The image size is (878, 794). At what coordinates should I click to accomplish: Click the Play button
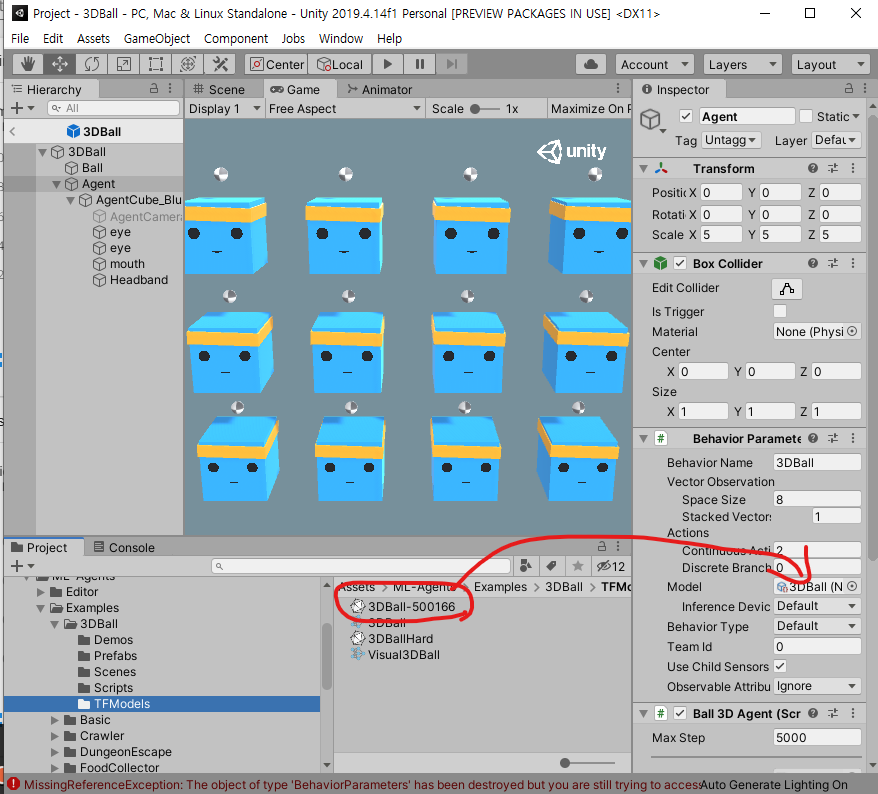[387, 64]
